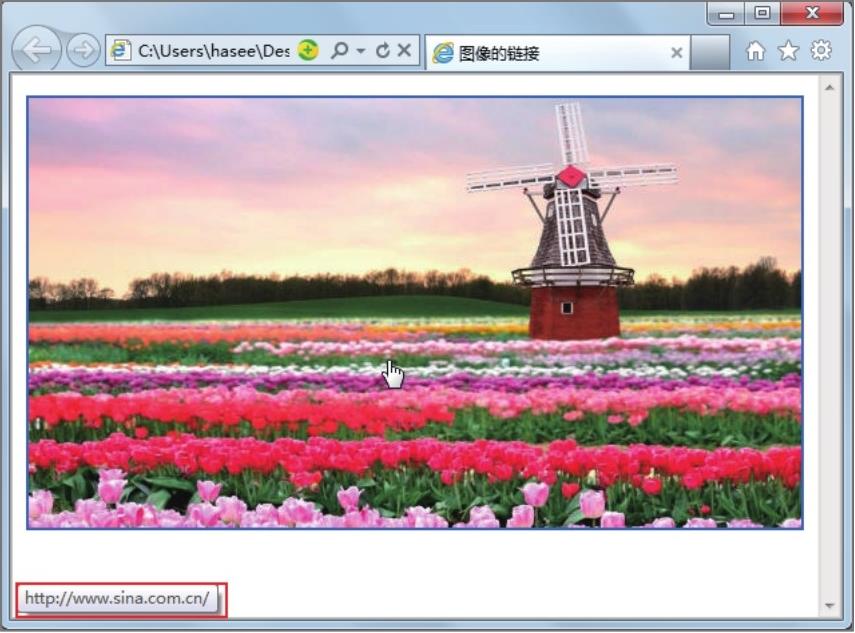Open a new tab with blank tab button
Screen dimensions: 855x633
(709, 53)
